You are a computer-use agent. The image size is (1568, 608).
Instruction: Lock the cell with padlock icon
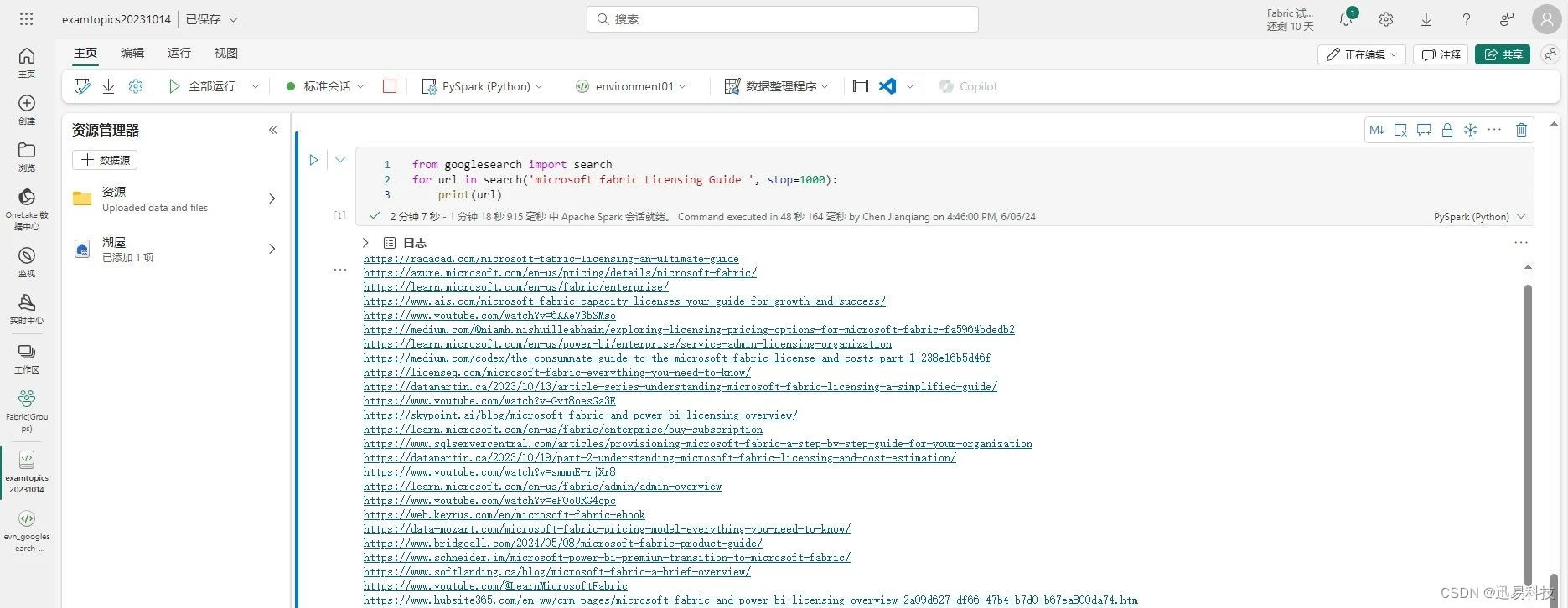point(1447,130)
